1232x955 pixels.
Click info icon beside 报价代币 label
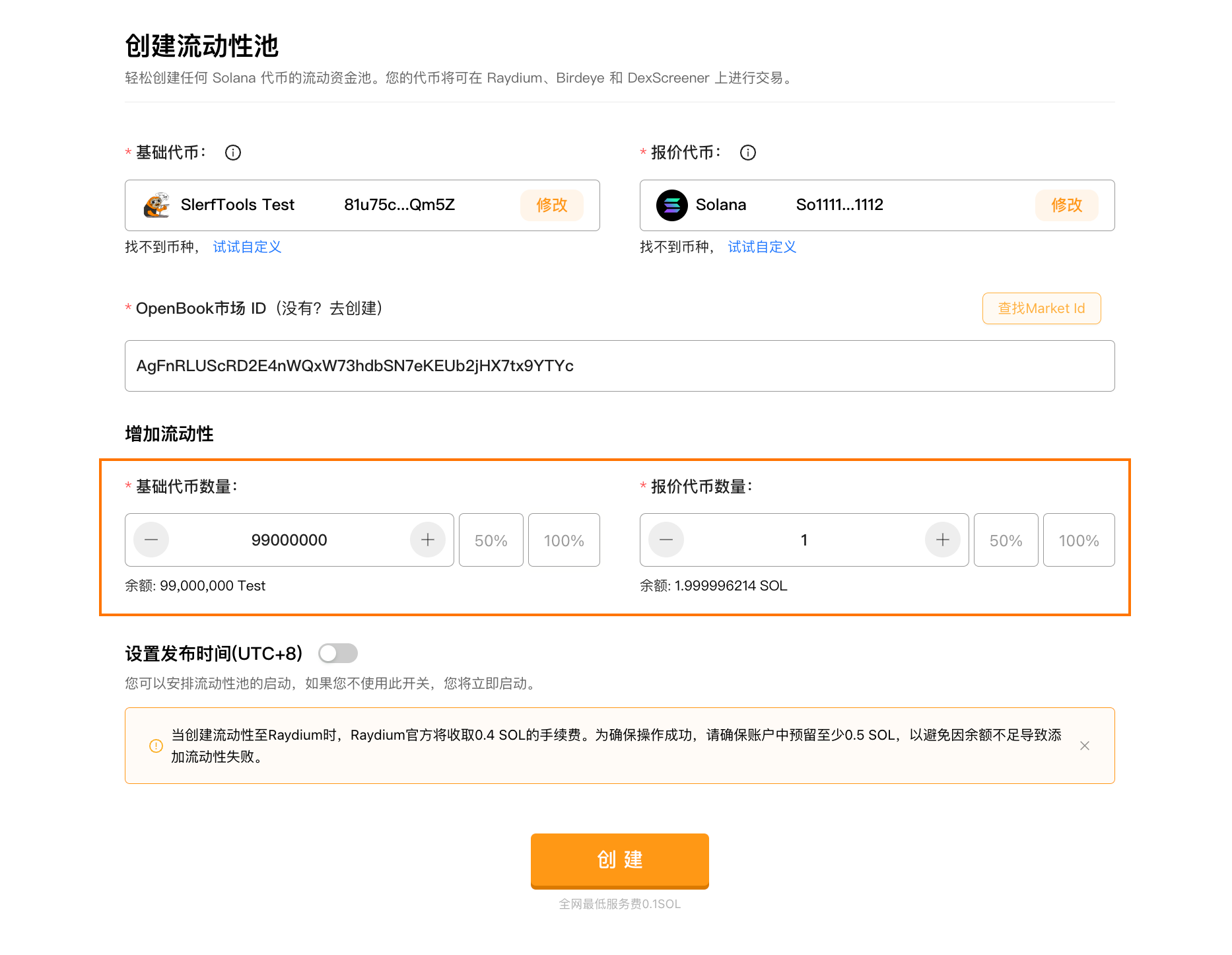pos(747,153)
